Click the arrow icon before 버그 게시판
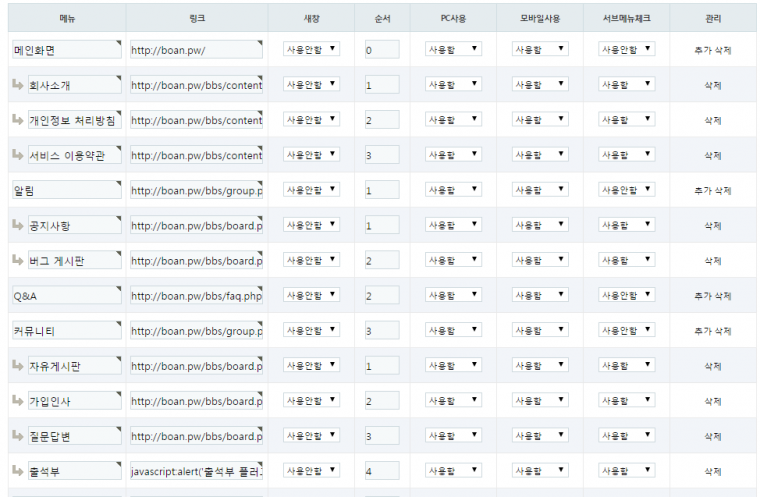Viewport: 760px width, 497px height. [18, 260]
